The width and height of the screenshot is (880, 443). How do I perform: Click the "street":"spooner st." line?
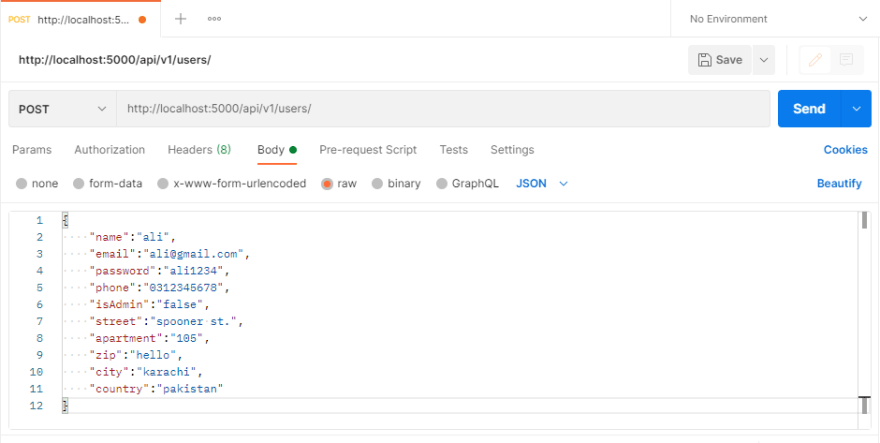coord(166,321)
